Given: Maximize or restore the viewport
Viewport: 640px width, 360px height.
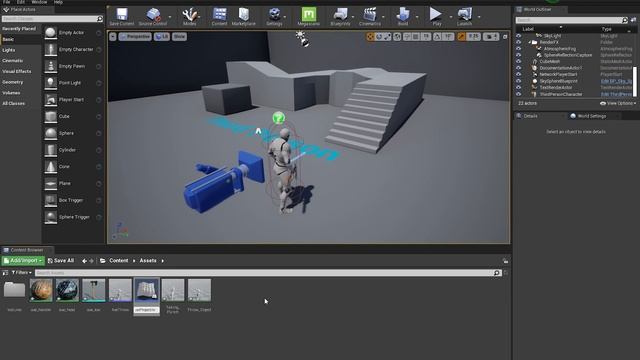Looking at the screenshot, I should tap(505, 37).
